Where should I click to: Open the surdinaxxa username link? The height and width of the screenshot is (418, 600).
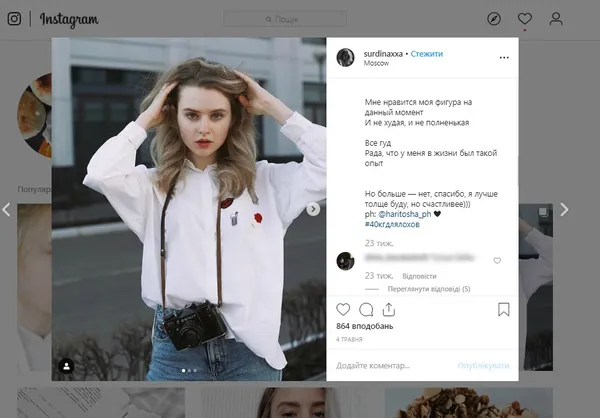[x=383, y=54]
